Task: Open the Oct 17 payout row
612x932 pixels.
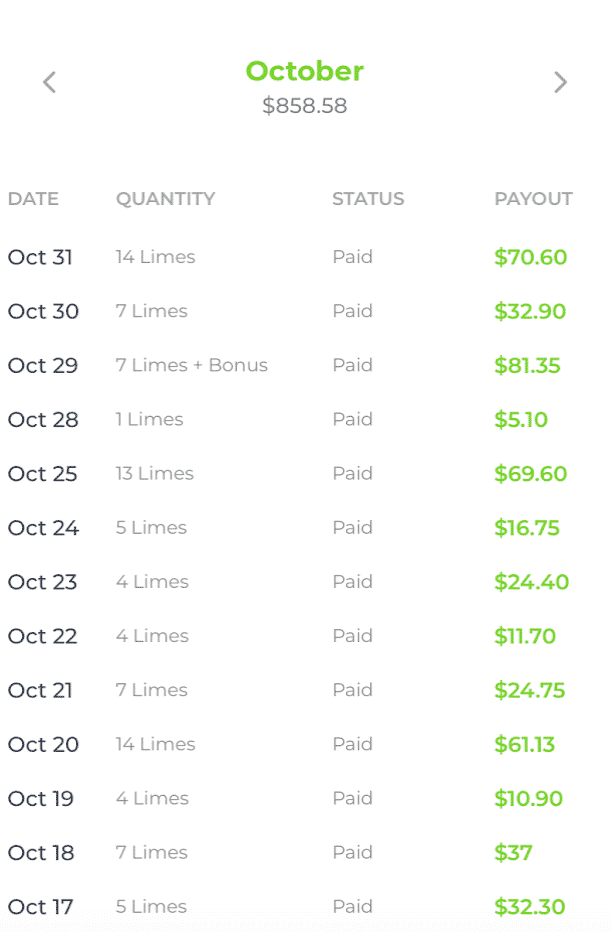Action: (x=306, y=906)
